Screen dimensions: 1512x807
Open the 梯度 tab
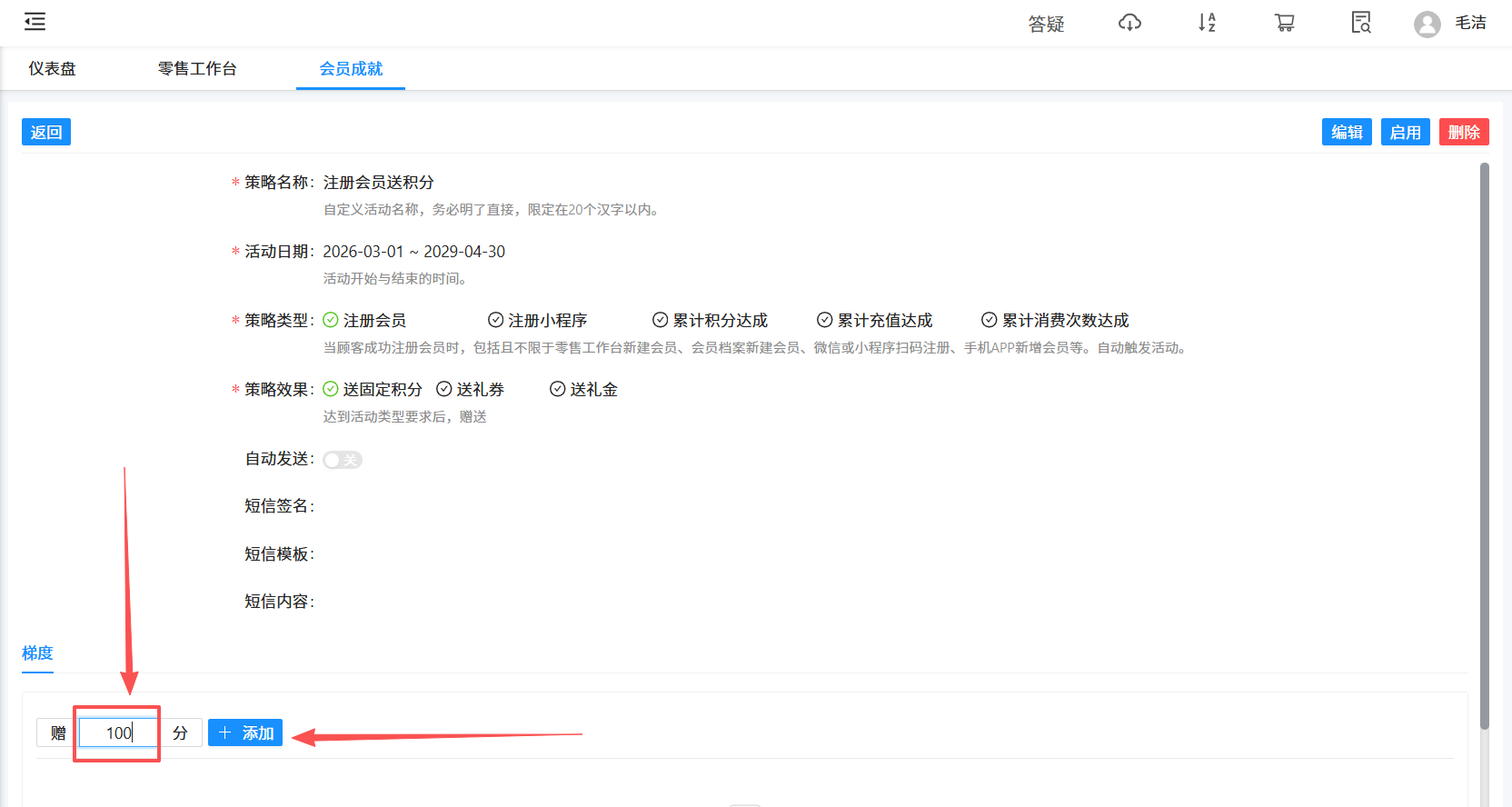click(37, 653)
